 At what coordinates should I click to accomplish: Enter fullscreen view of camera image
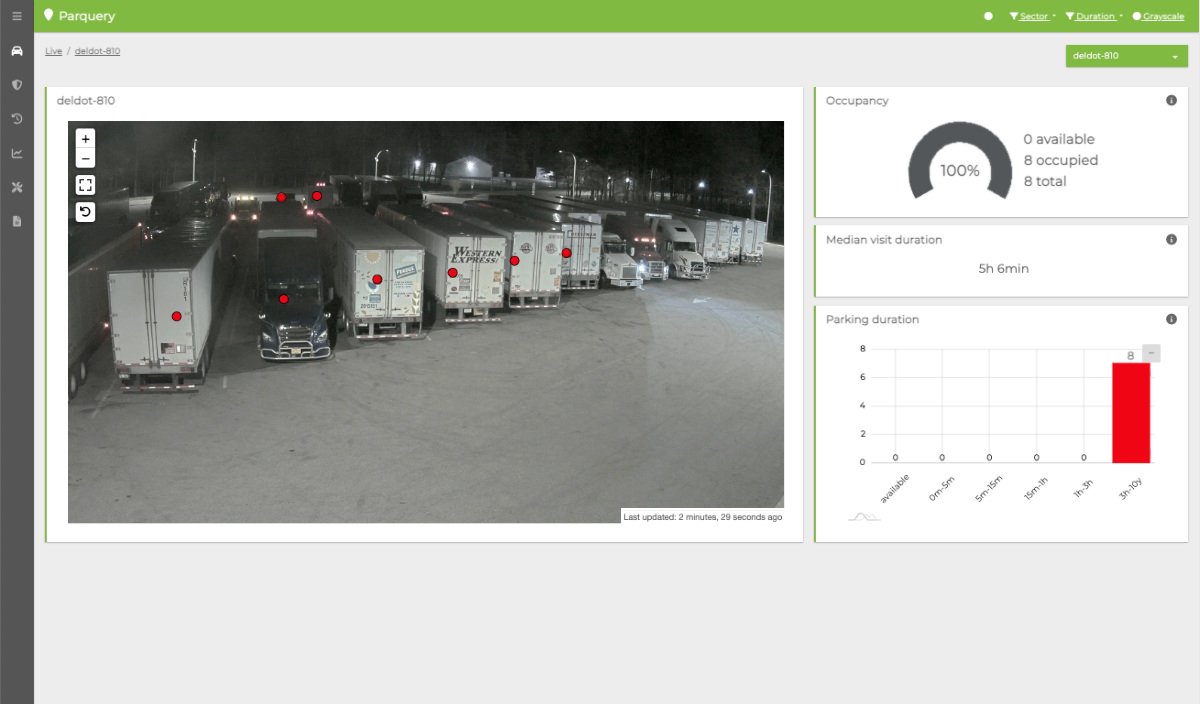point(86,185)
